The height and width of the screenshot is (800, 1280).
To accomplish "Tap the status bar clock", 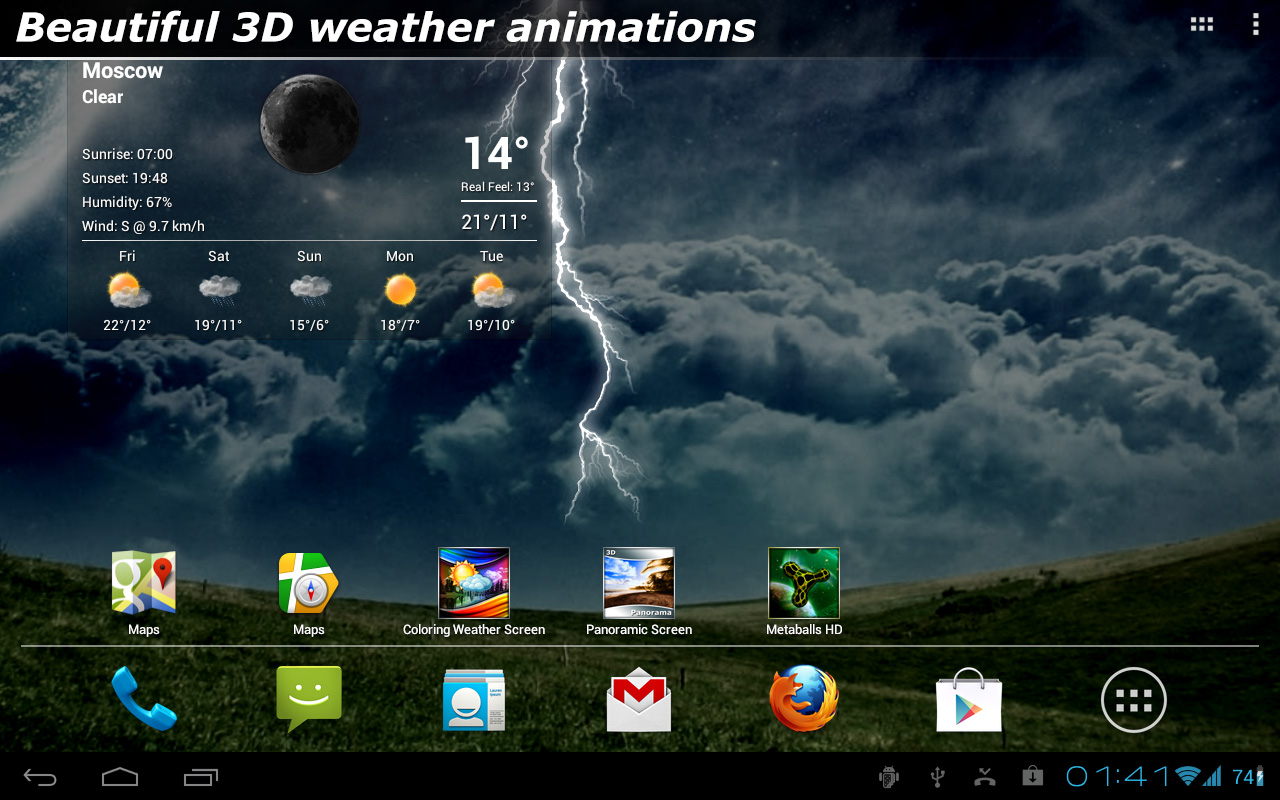I will point(1118,776).
